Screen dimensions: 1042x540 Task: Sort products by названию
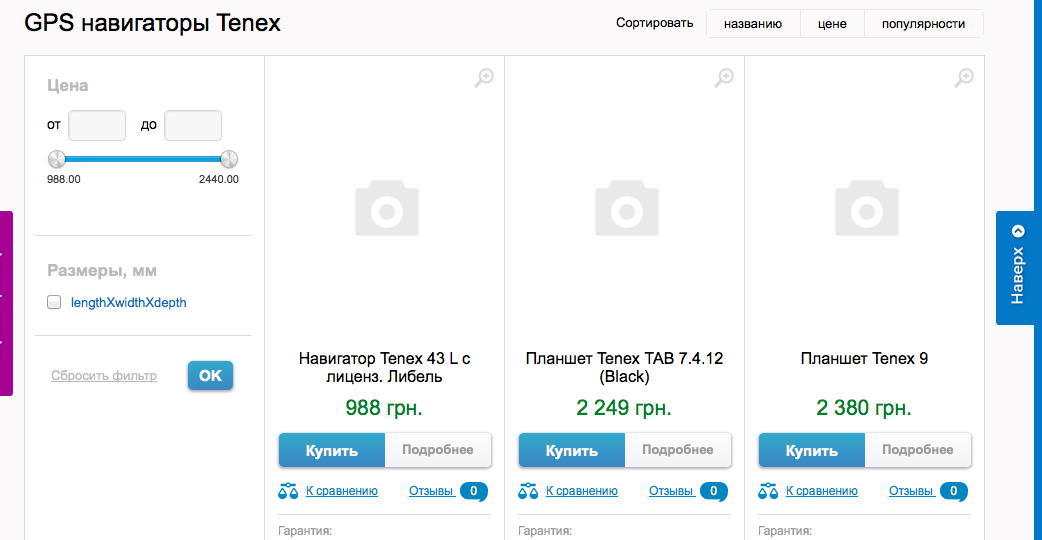[x=753, y=24]
